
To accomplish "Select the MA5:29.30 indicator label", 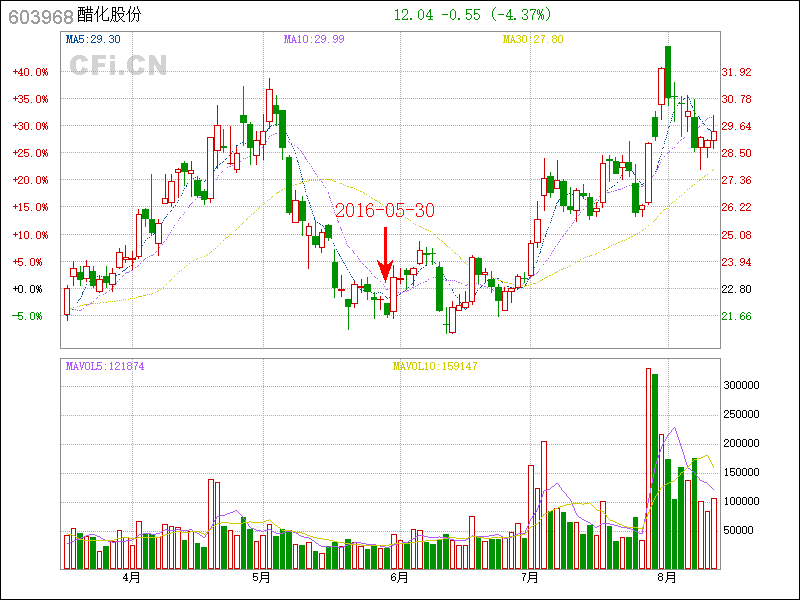I will point(93,39).
